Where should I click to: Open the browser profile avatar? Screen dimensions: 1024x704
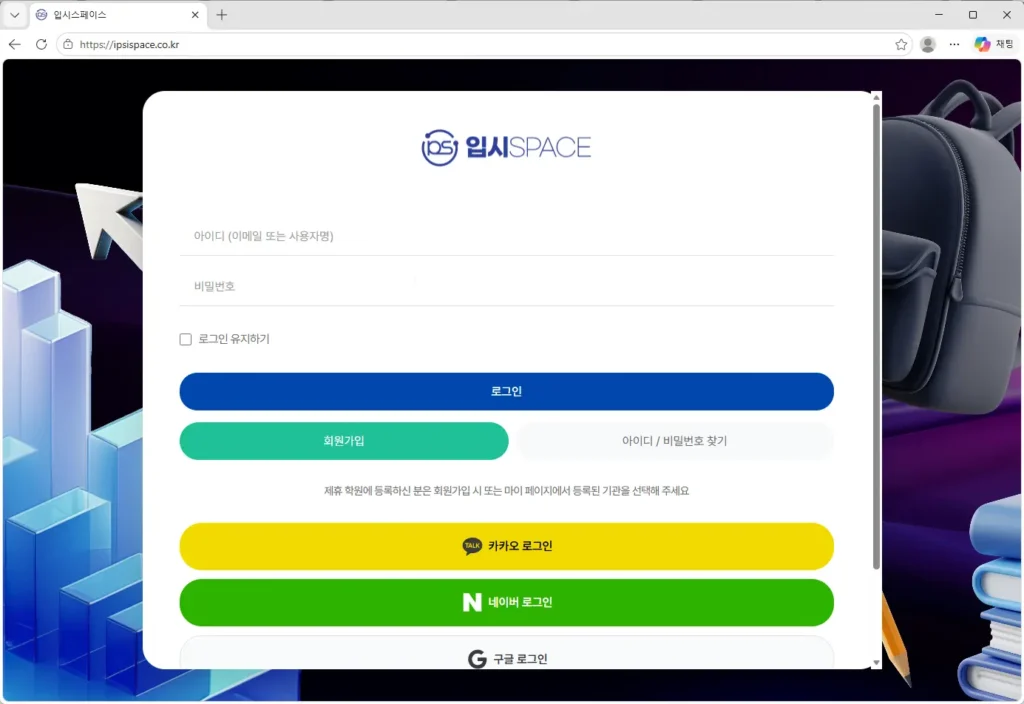coord(927,44)
